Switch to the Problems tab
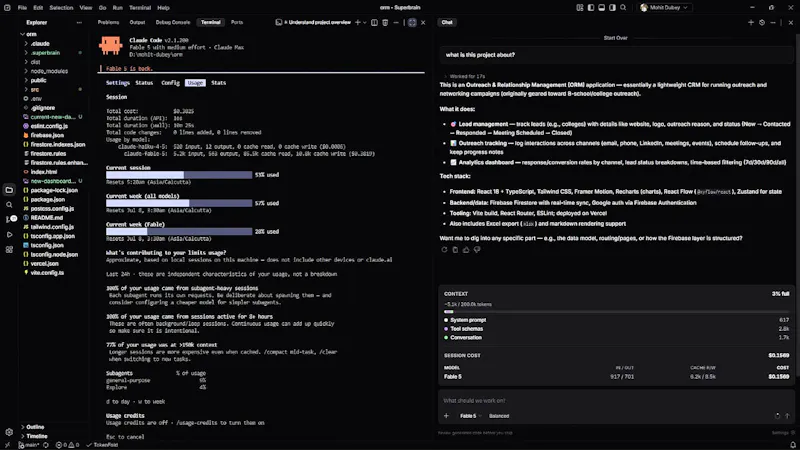Screen dimensions: 800x450 (x=108, y=22)
